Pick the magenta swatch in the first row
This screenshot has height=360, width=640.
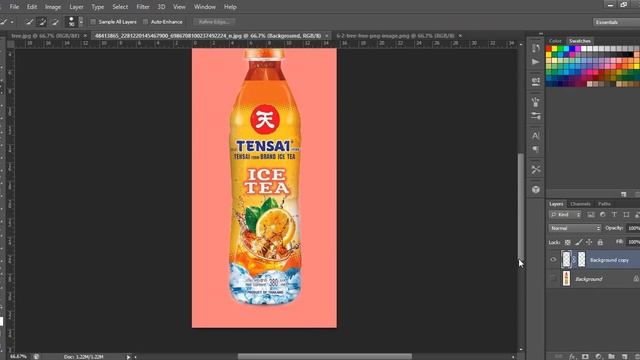[578, 49]
